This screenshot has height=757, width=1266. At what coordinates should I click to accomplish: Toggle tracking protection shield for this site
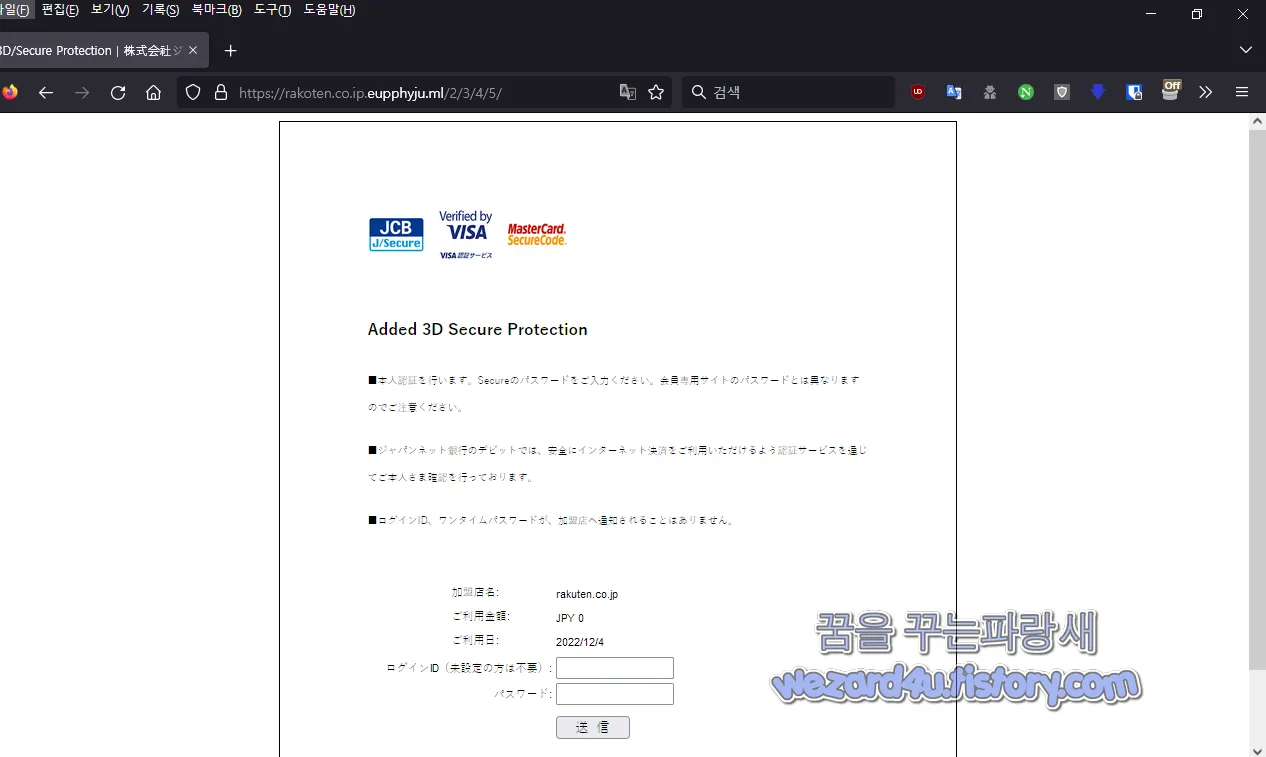point(192,92)
